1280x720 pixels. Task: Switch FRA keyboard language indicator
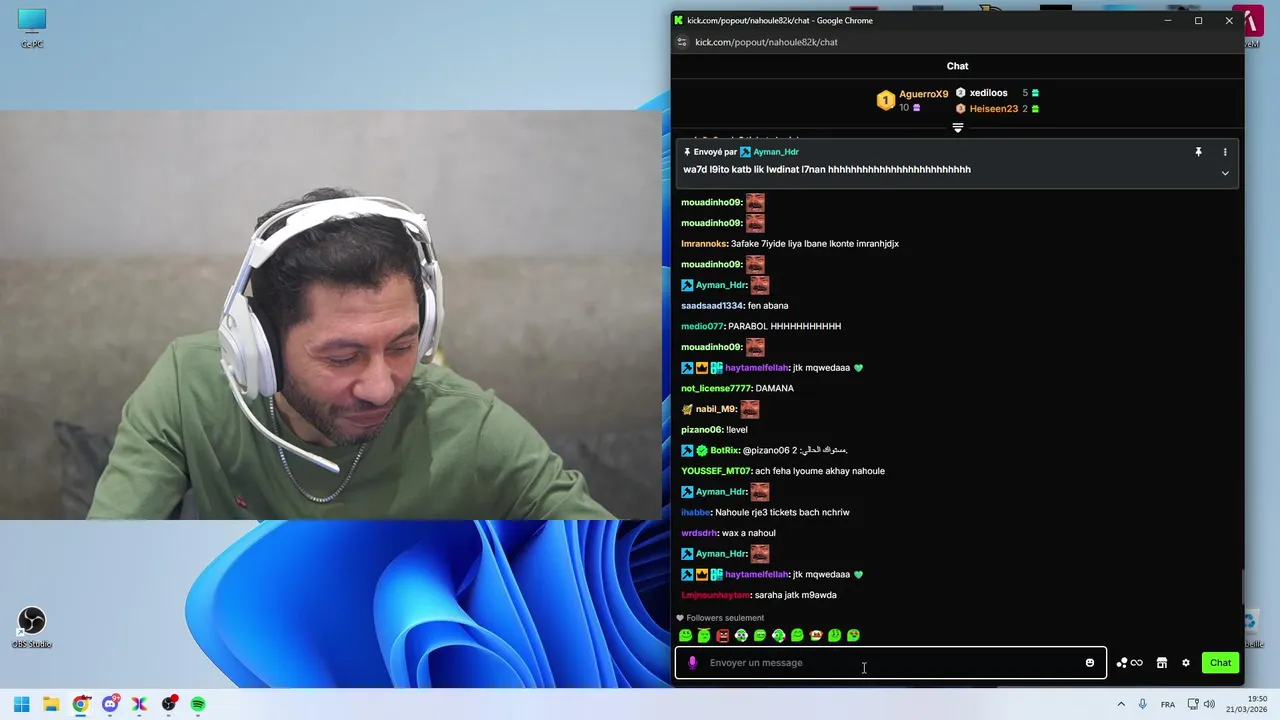point(1168,704)
